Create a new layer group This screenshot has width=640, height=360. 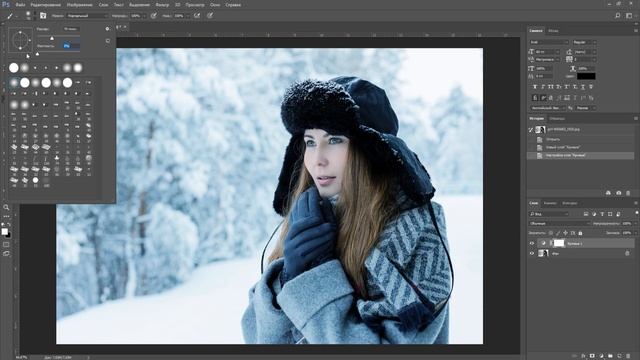tap(610, 356)
